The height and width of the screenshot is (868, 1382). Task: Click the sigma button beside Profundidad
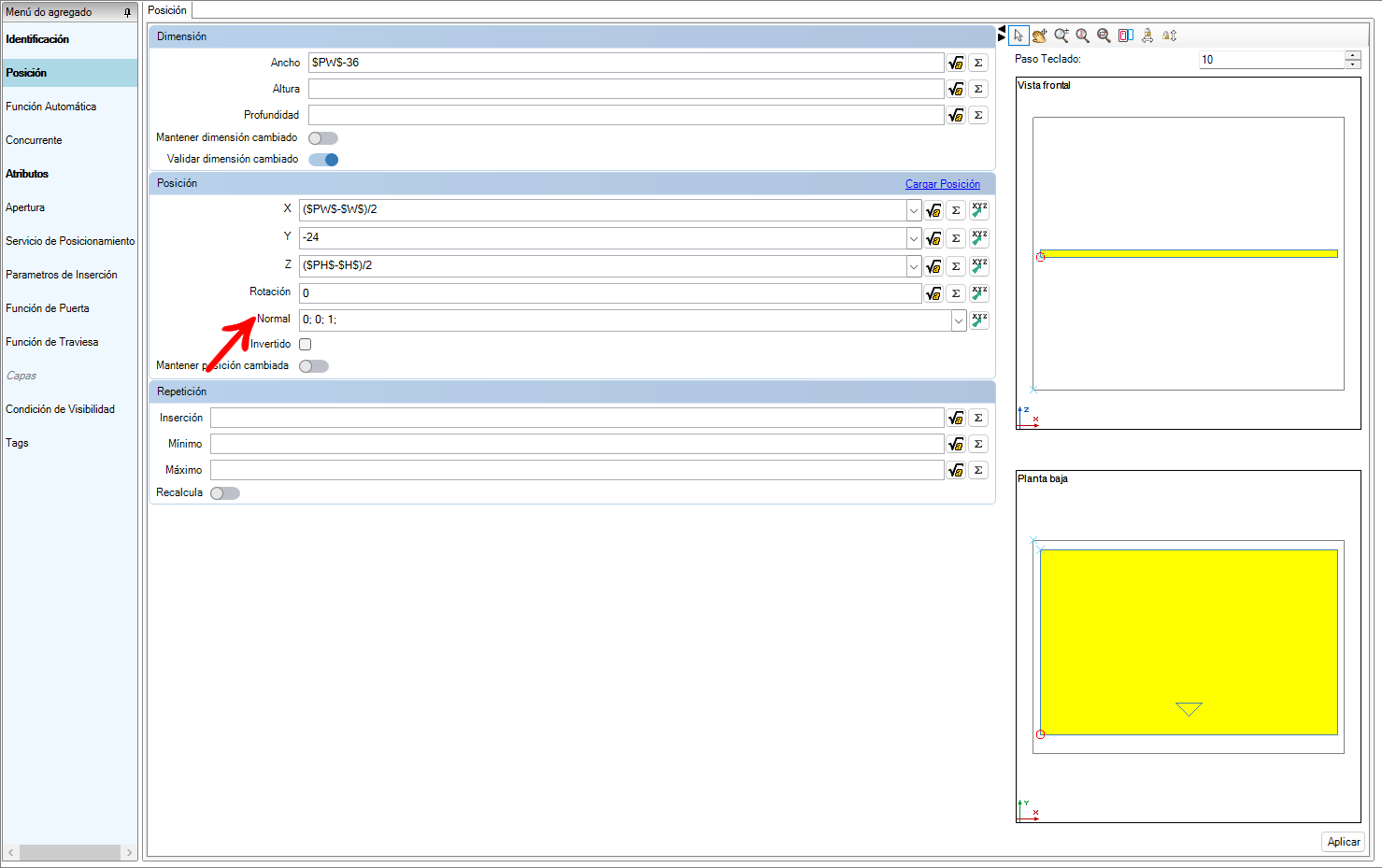coord(978,115)
